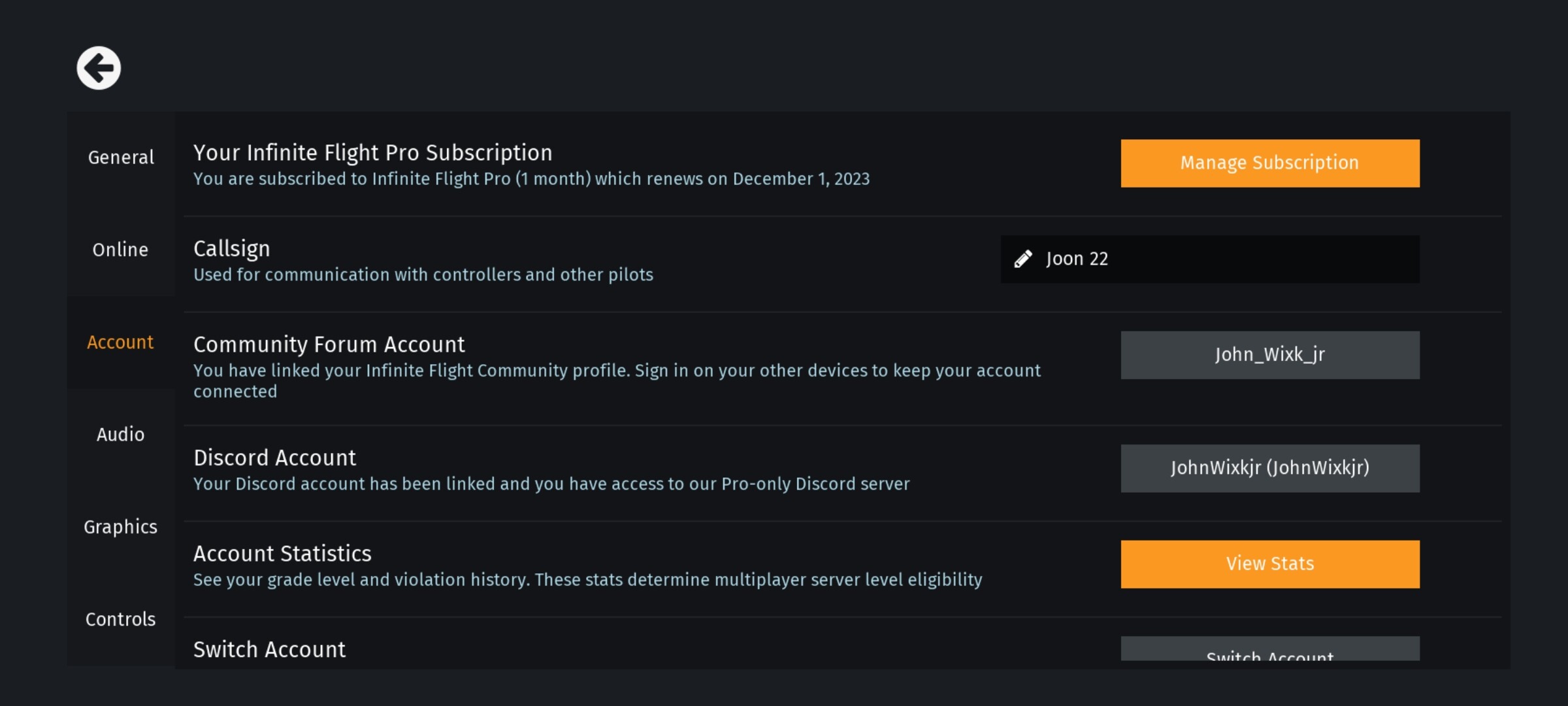Open the Audio settings tab
Image resolution: width=1568 pixels, height=706 pixels.
pos(120,435)
